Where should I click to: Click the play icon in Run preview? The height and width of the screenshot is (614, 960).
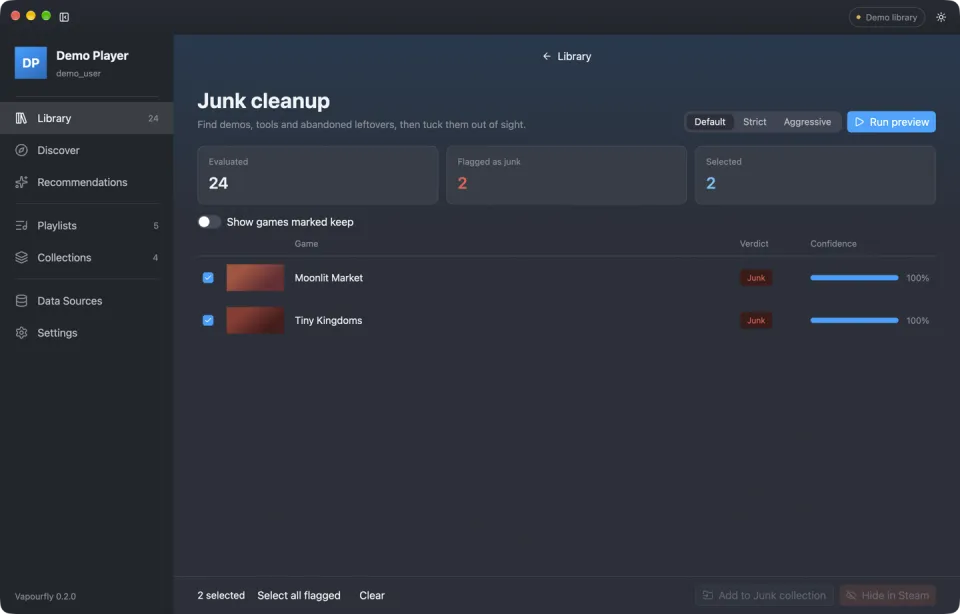coord(860,122)
